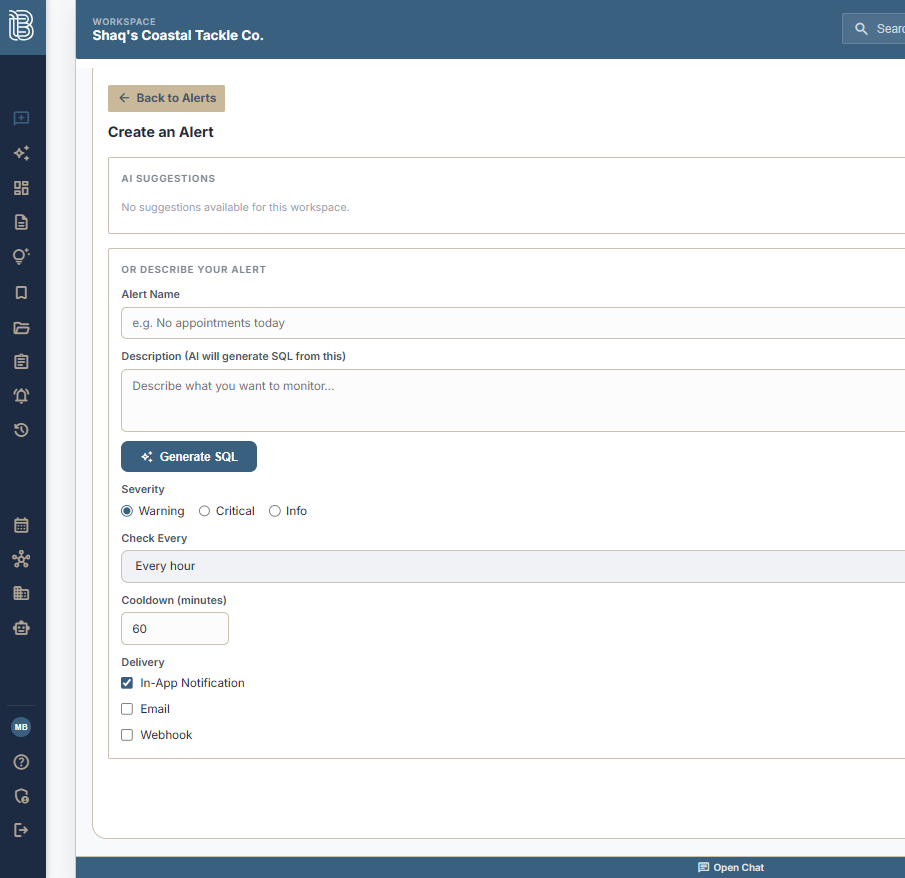This screenshot has width=905, height=878.
Task: Click the app logo in the sidebar
Action: coord(21,25)
